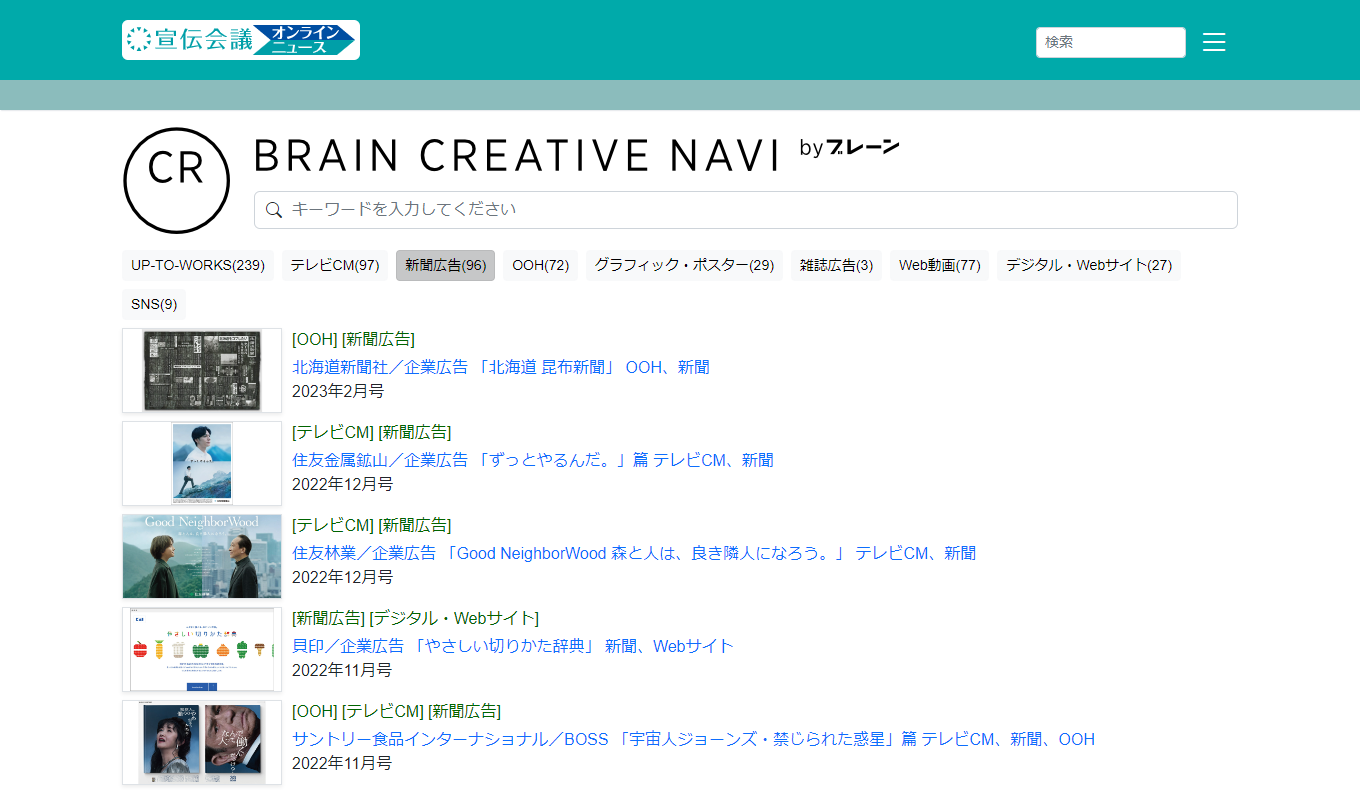The image size is (1360, 790).
Task: Click the [OOH] [新聞広告] tag line
Action: [x=353, y=339]
